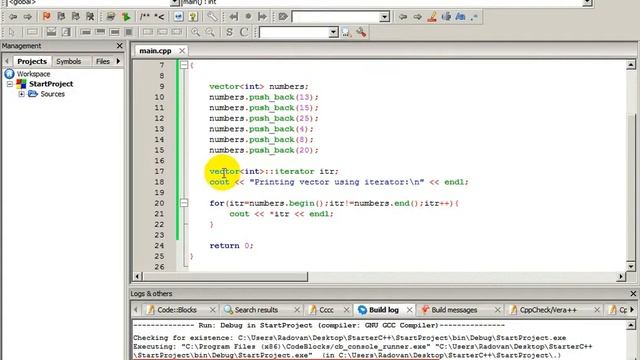Click the left double-arrow jump icon
Screen dimensions: 640x360
[233, 17]
